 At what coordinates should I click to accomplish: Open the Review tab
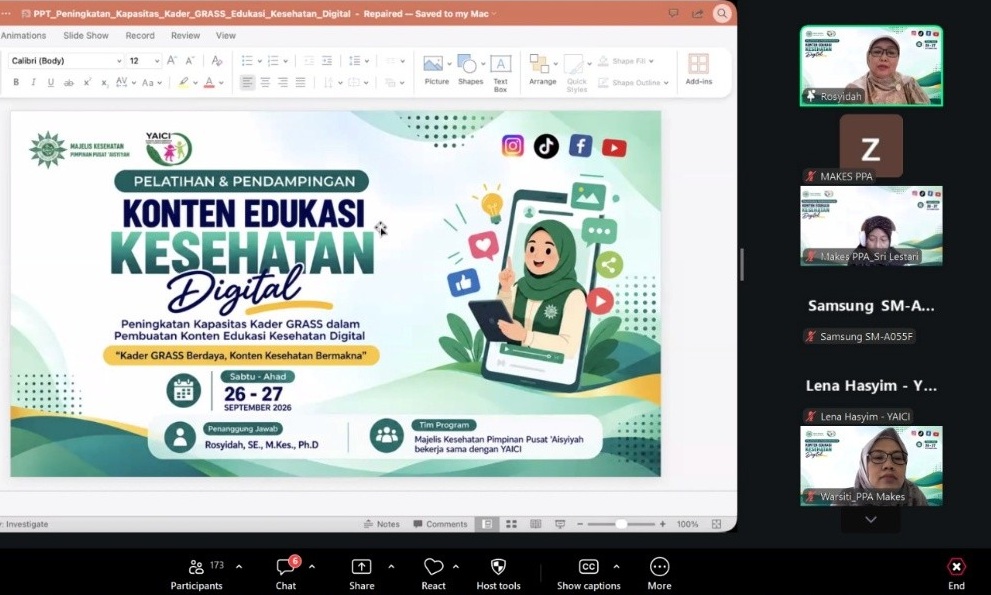point(185,35)
